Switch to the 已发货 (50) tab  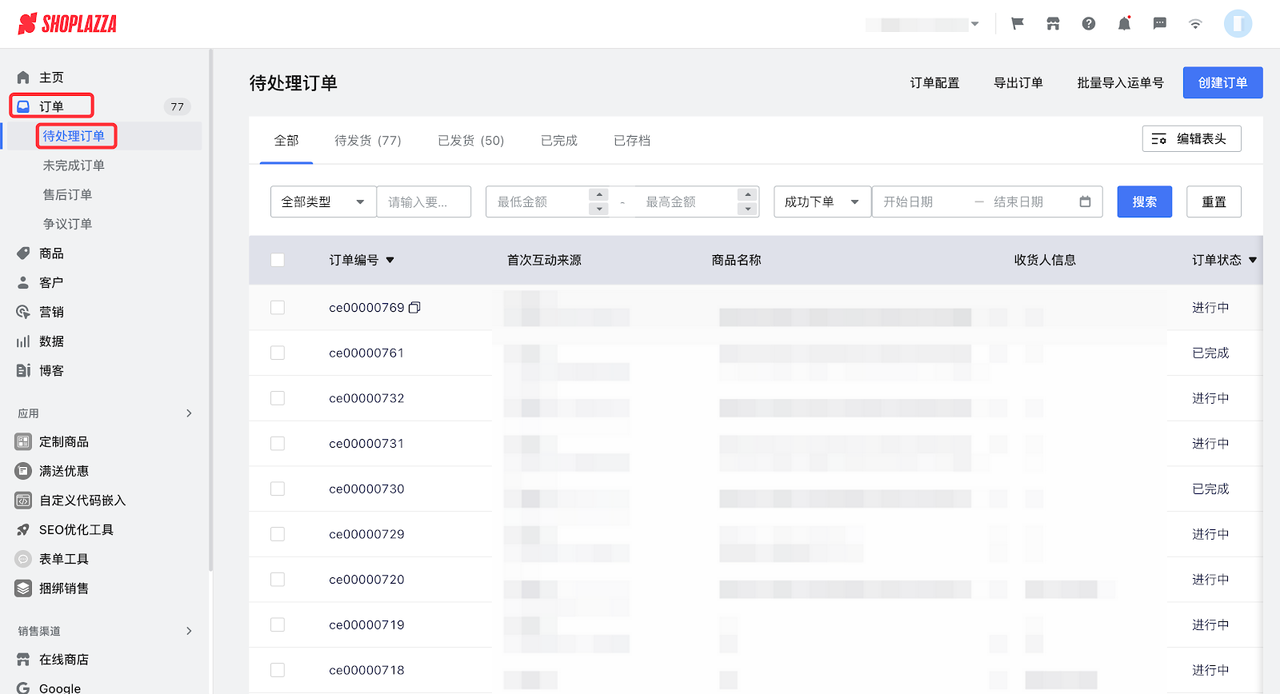click(x=470, y=140)
